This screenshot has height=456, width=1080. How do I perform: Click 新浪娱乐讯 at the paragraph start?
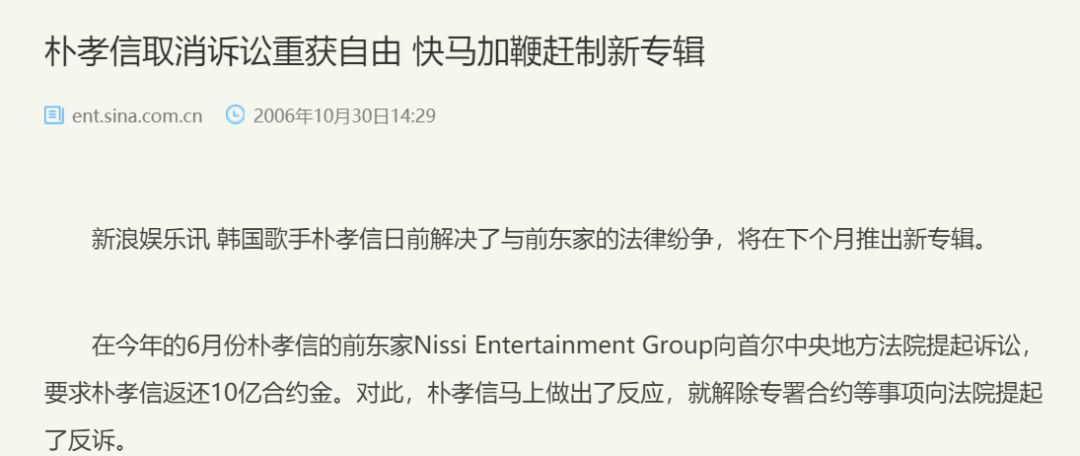150,239
